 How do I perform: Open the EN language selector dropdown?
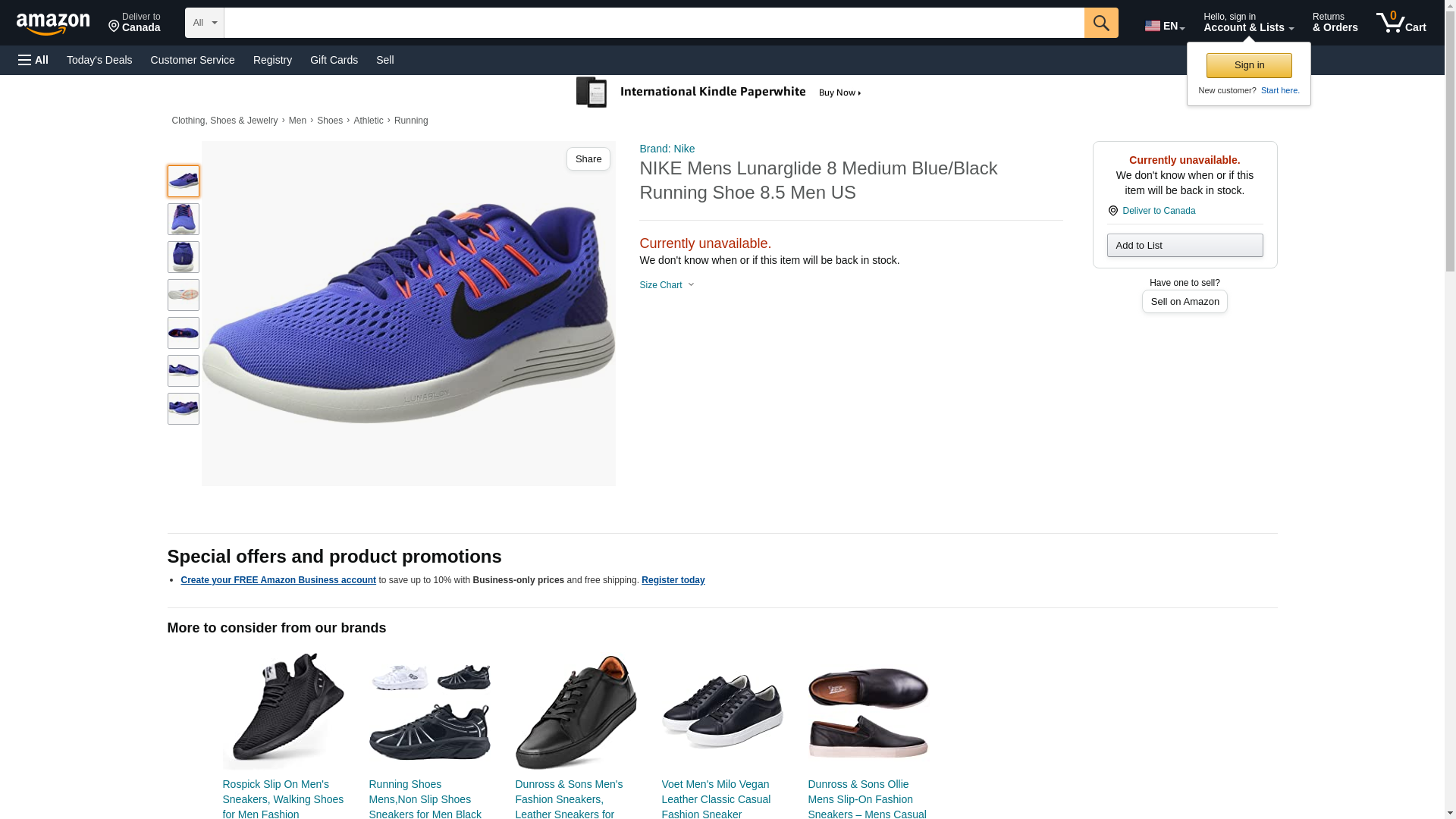pyautogui.click(x=1164, y=25)
